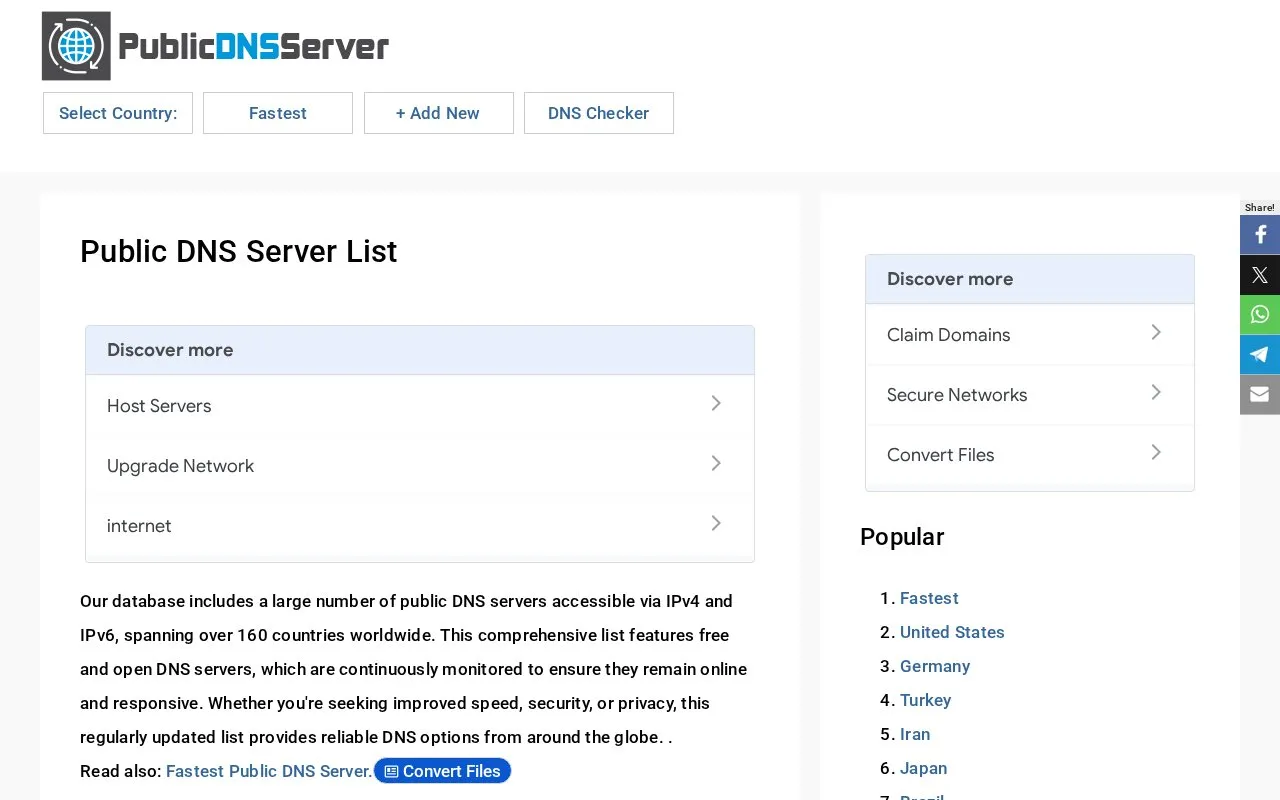
Task: Click the main Discover more header
Action: coord(420,350)
